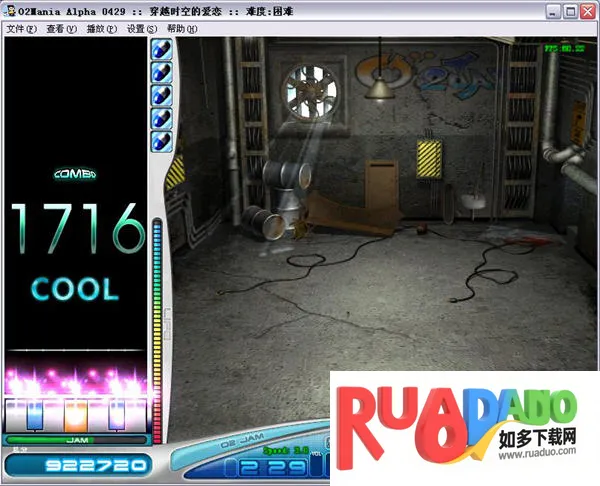Click the fifth (bottom) pill icon
The image size is (600, 486).
click(x=160, y=141)
